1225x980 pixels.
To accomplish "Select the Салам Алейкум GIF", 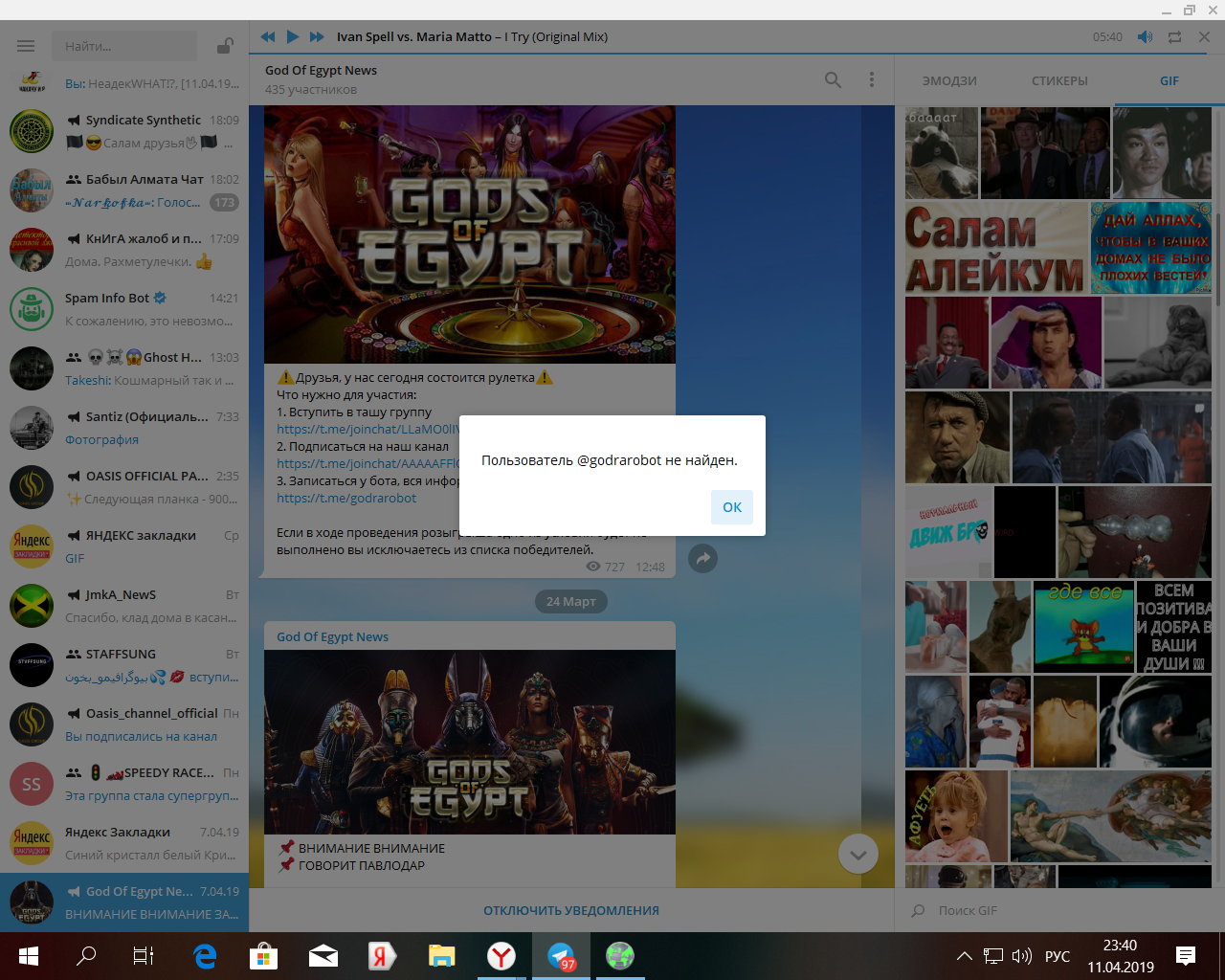I will tap(995, 248).
